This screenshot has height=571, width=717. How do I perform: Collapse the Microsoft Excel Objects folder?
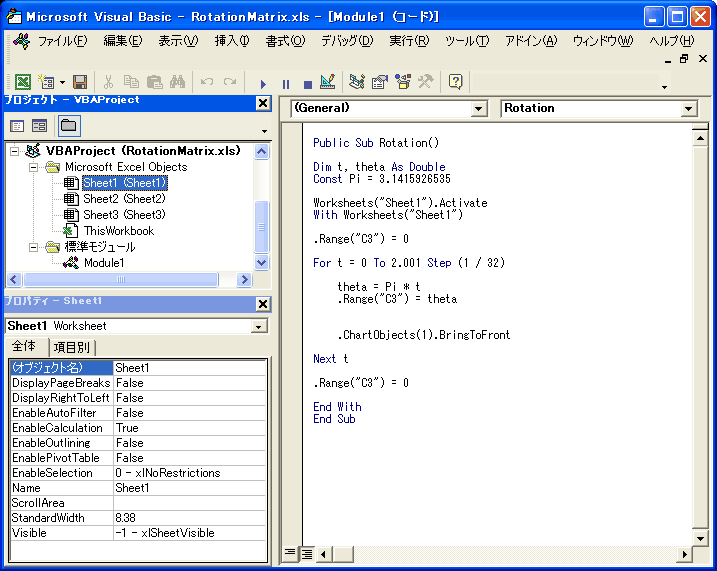pyautogui.click(x=33, y=167)
